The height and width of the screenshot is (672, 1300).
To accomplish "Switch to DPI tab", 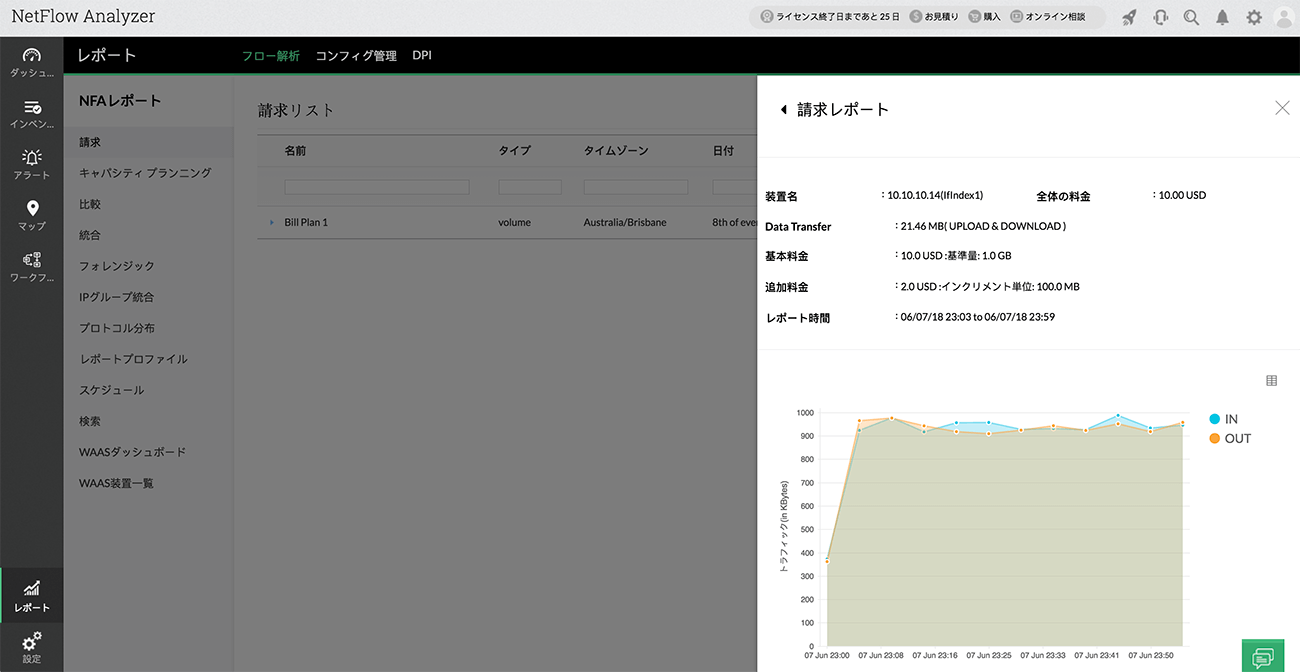I will (422, 56).
